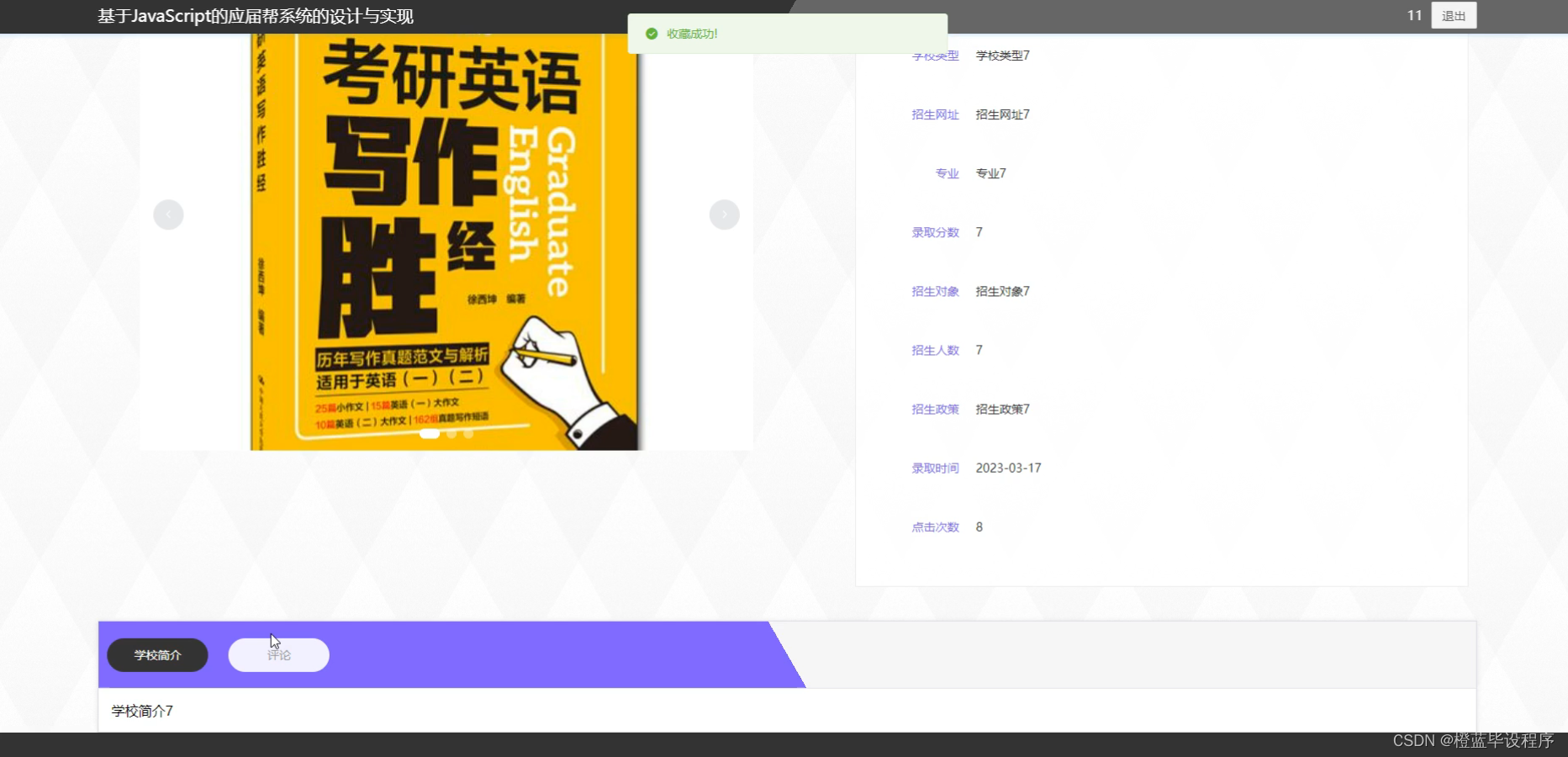This screenshot has width=1568, height=757.
Task: Expand the 招生人数 entry
Action: (935, 350)
